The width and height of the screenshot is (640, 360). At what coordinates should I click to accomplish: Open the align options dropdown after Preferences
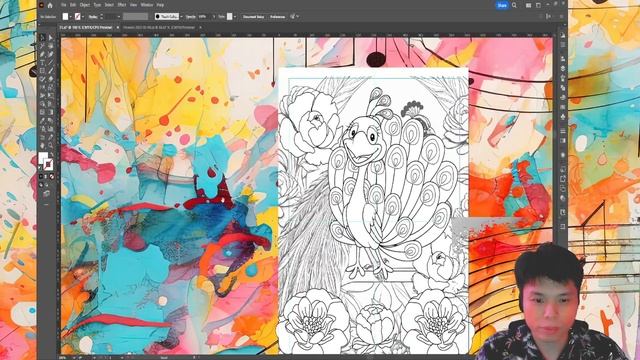[x=298, y=17]
